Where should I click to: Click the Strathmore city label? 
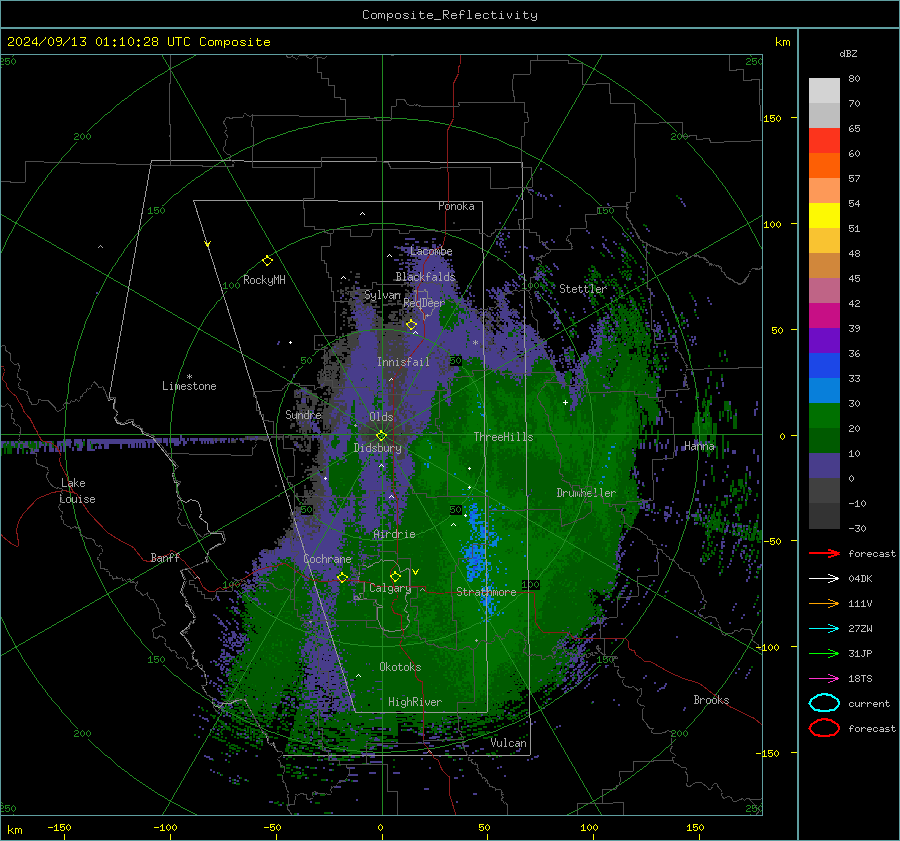coord(486,592)
